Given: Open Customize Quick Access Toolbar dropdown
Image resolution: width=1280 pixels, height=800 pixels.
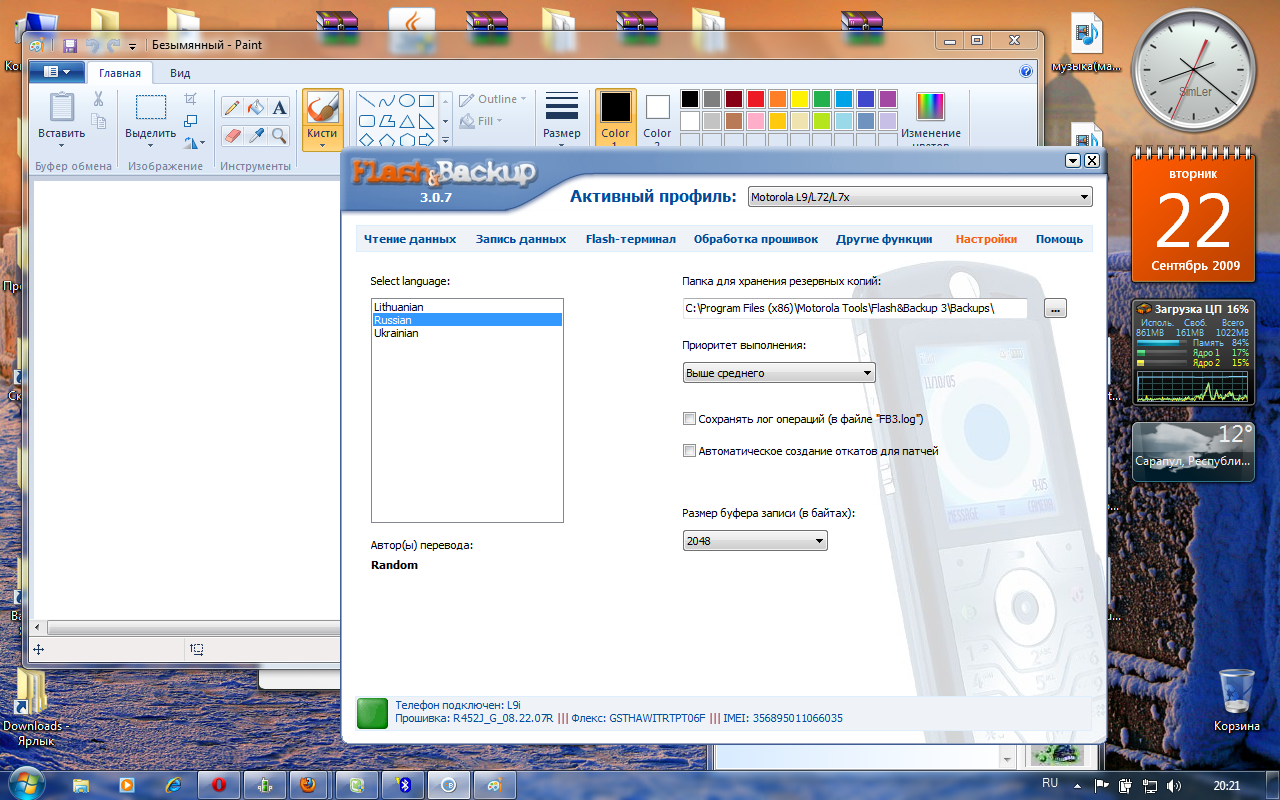Looking at the screenshot, I should click(x=132, y=46).
